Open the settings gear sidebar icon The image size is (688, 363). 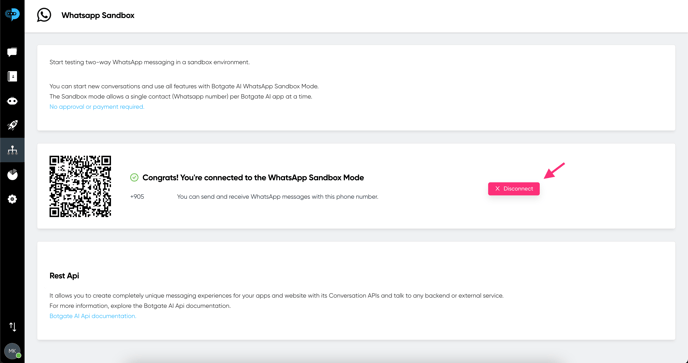tap(12, 199)
